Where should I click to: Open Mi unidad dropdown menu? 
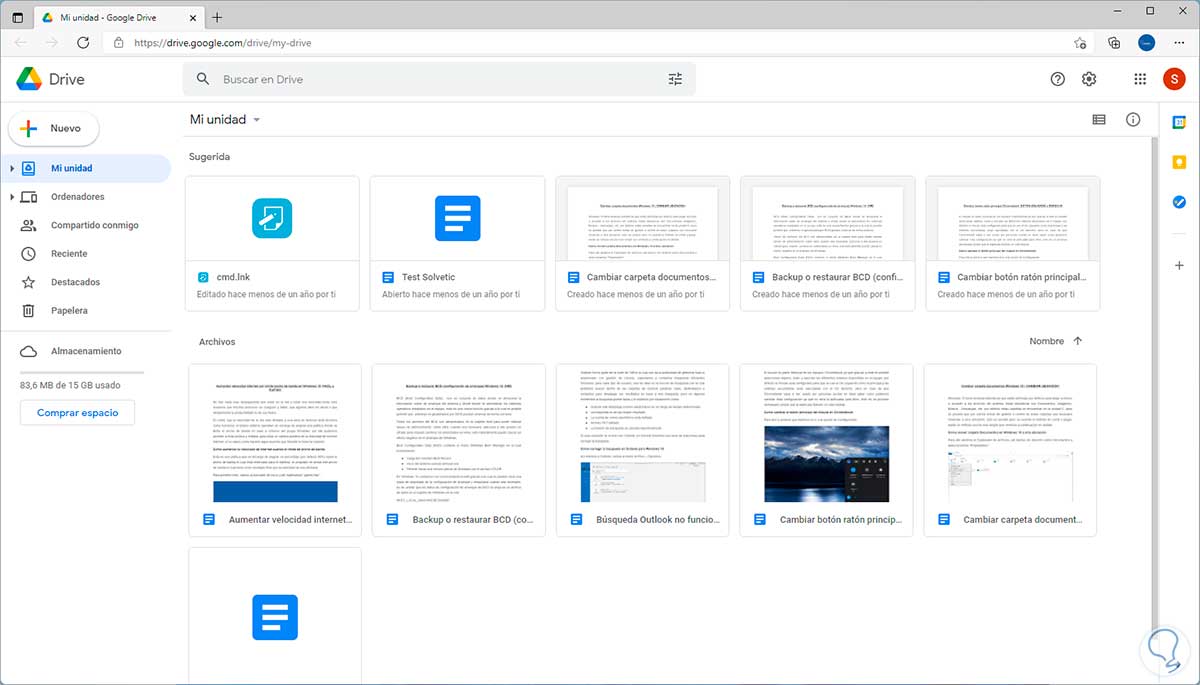(x=225, y=119)
